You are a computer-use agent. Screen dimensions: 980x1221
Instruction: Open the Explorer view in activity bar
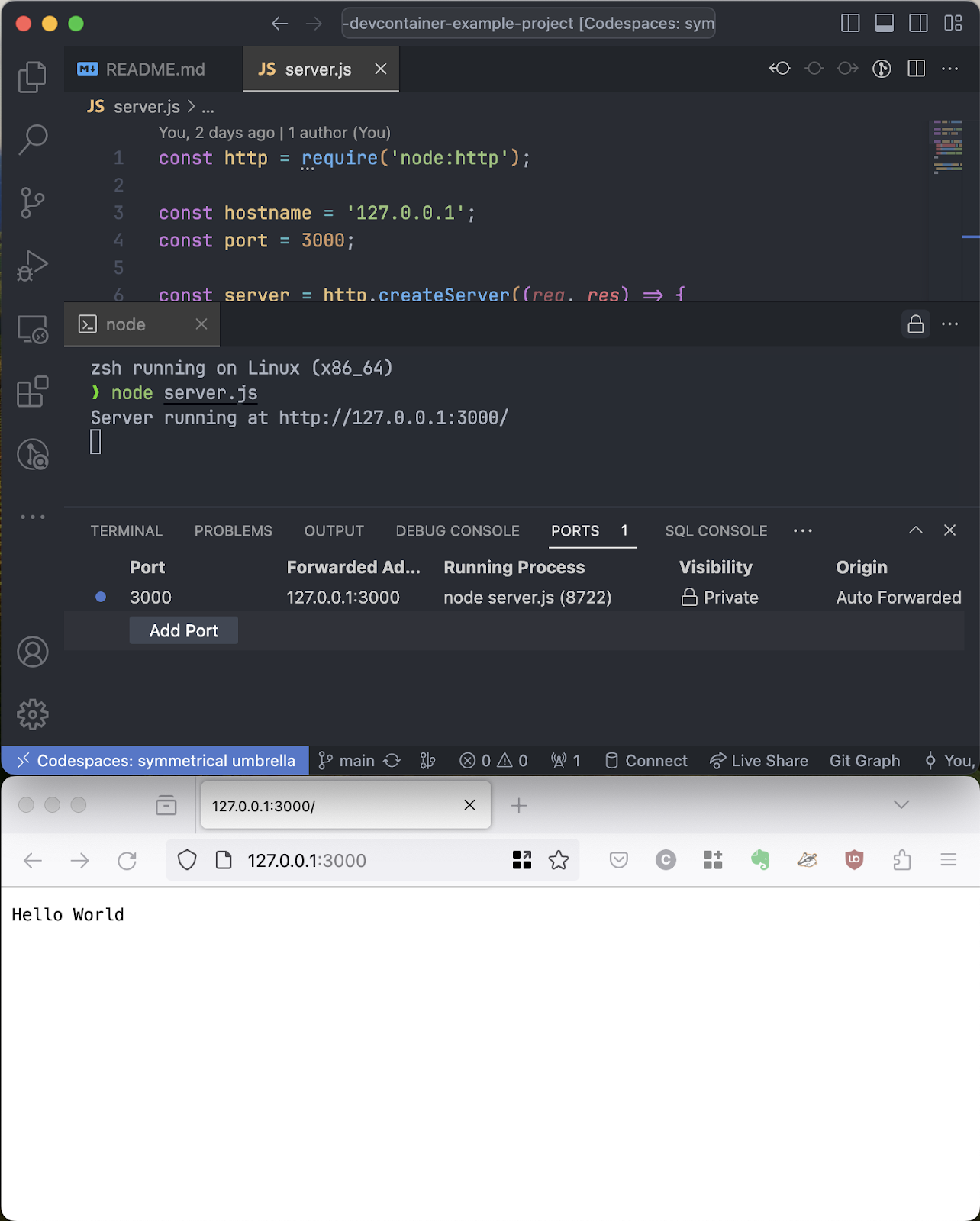tap(32, 76)
